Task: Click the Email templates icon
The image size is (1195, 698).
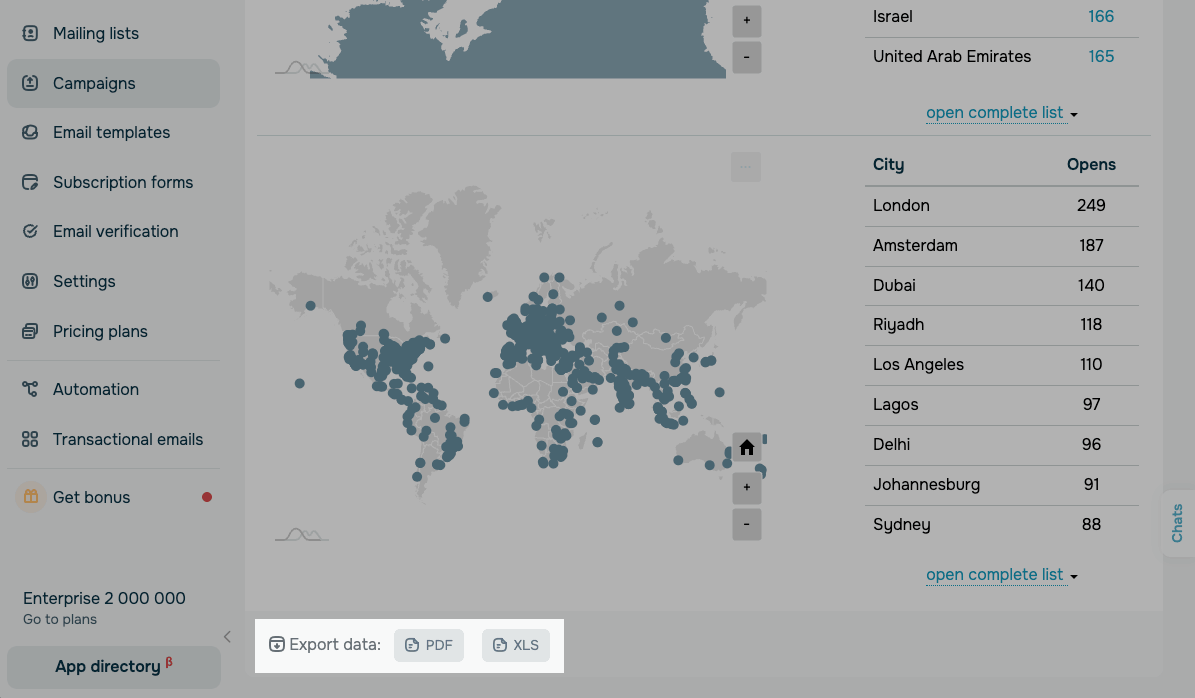Action: (x=30, y=133)
